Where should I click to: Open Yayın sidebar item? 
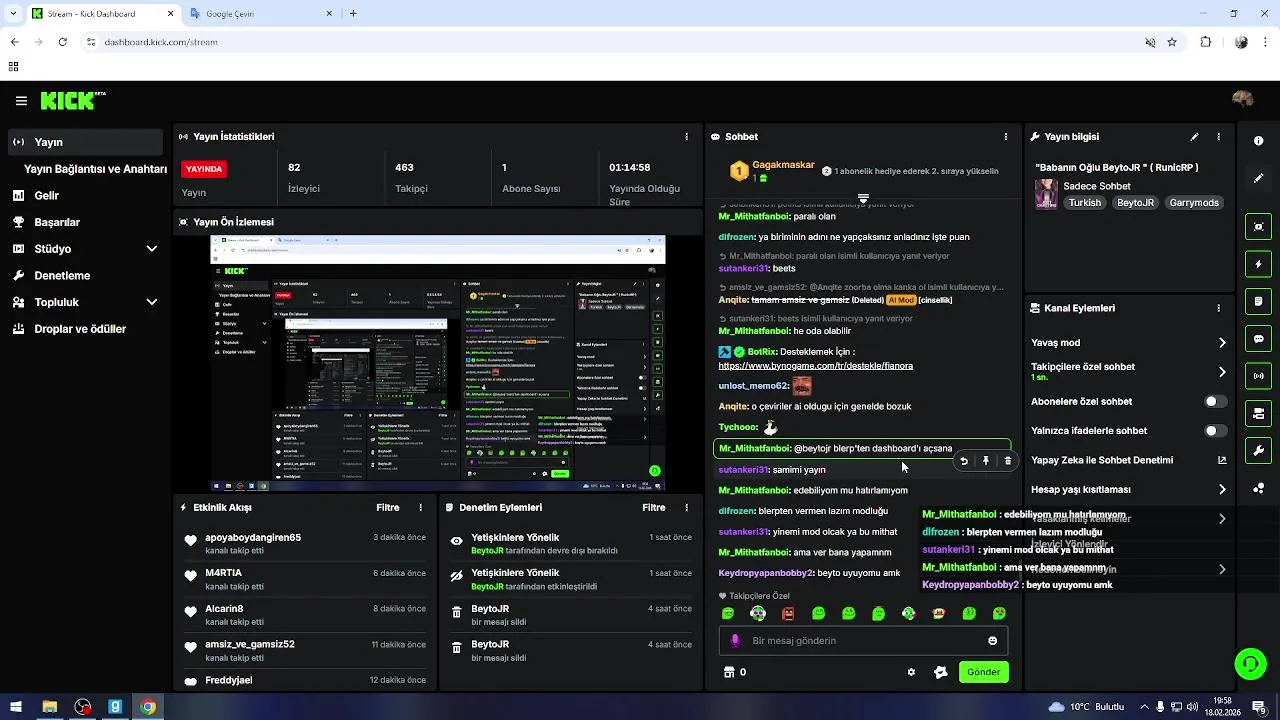pyautogui.click(x=86, y=142)
